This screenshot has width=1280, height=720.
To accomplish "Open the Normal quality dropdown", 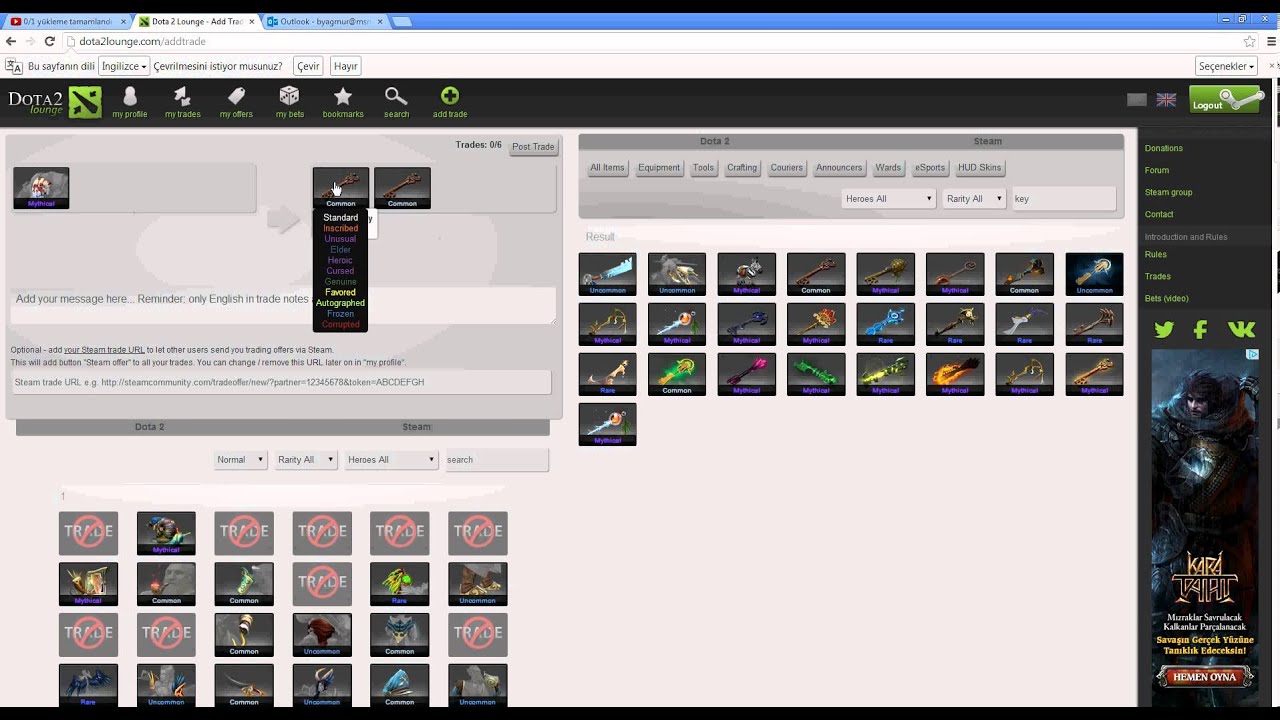I will [x=240, y=460].
